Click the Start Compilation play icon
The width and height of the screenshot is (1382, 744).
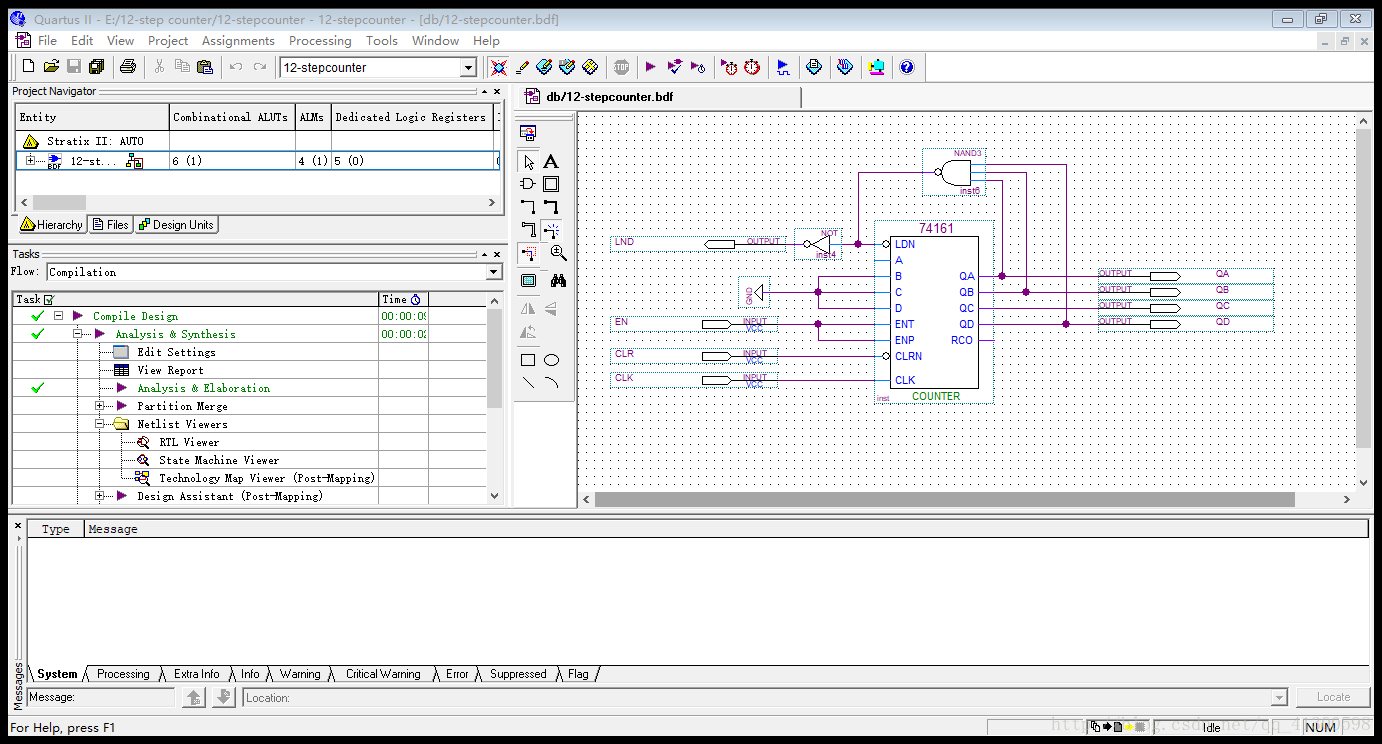tap(650, 67)
